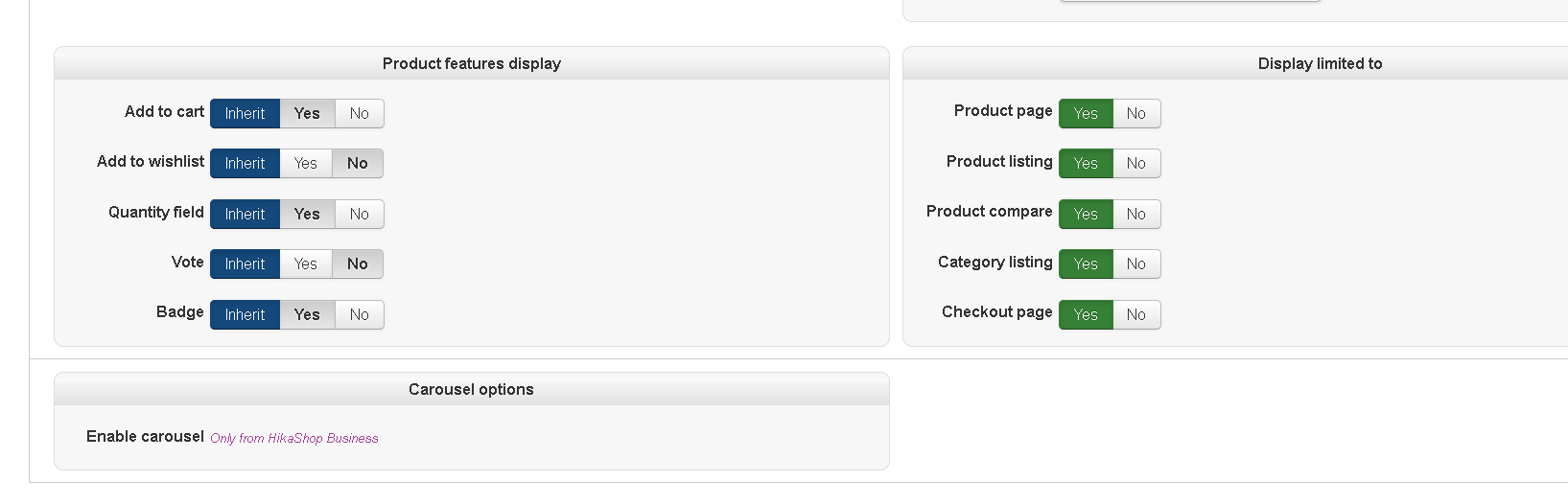Set Add to cart to Inherit
The image size is (1568, 504).
245,113
